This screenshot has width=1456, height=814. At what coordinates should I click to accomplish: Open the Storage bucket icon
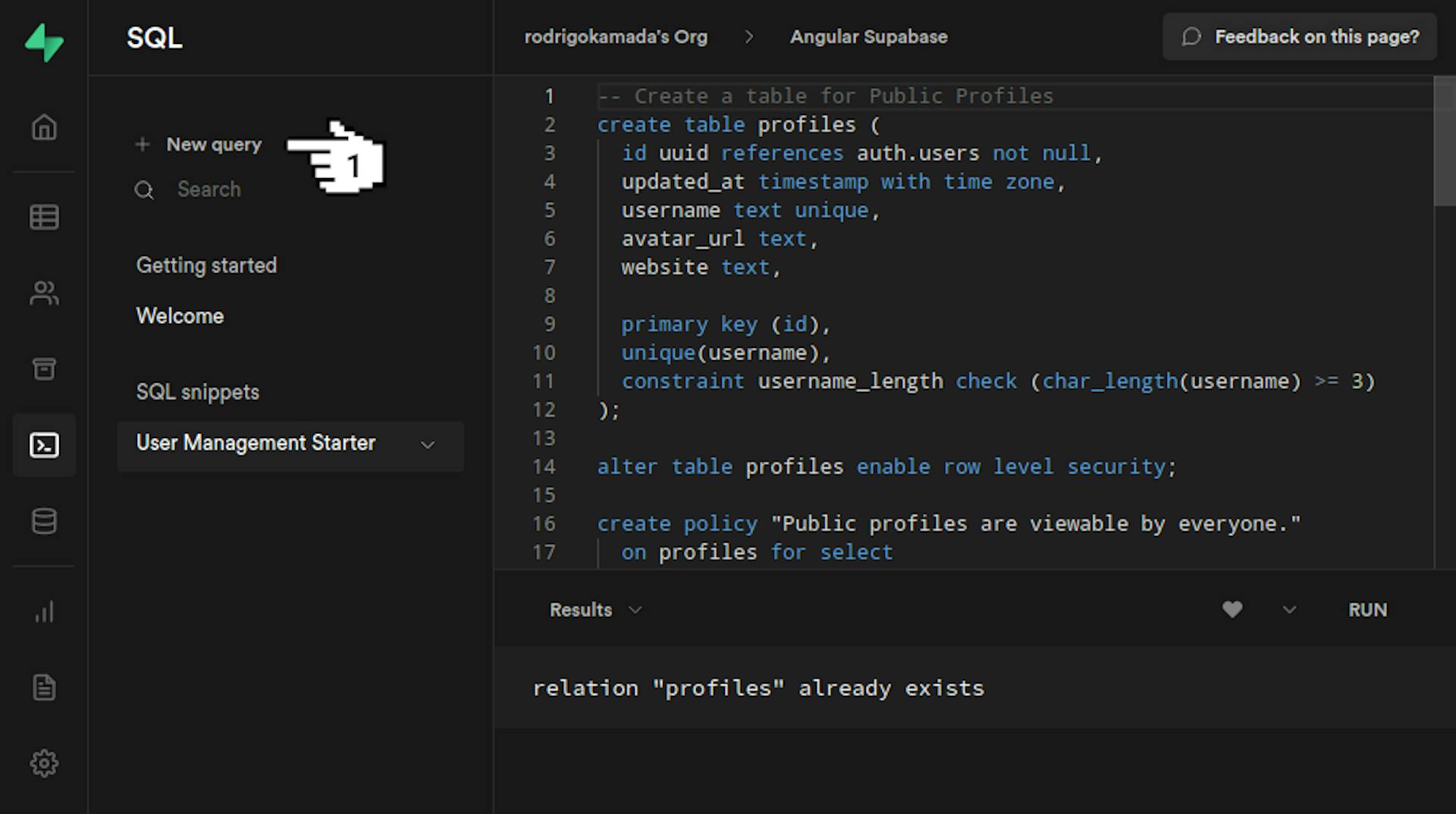(x=44, y=369)
